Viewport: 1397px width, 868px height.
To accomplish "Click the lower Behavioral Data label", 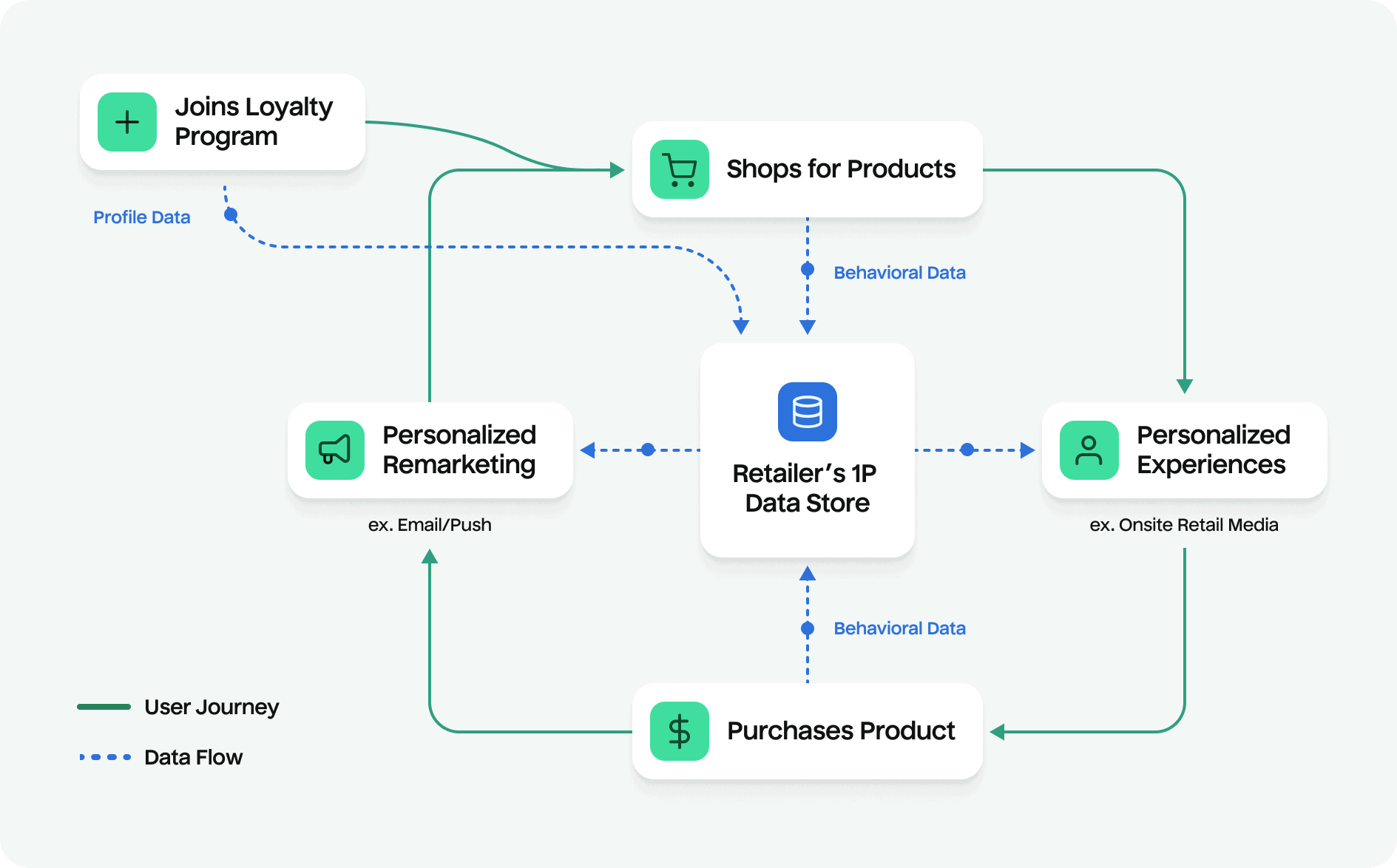I will pyautogui.click(x=899, y=628).
